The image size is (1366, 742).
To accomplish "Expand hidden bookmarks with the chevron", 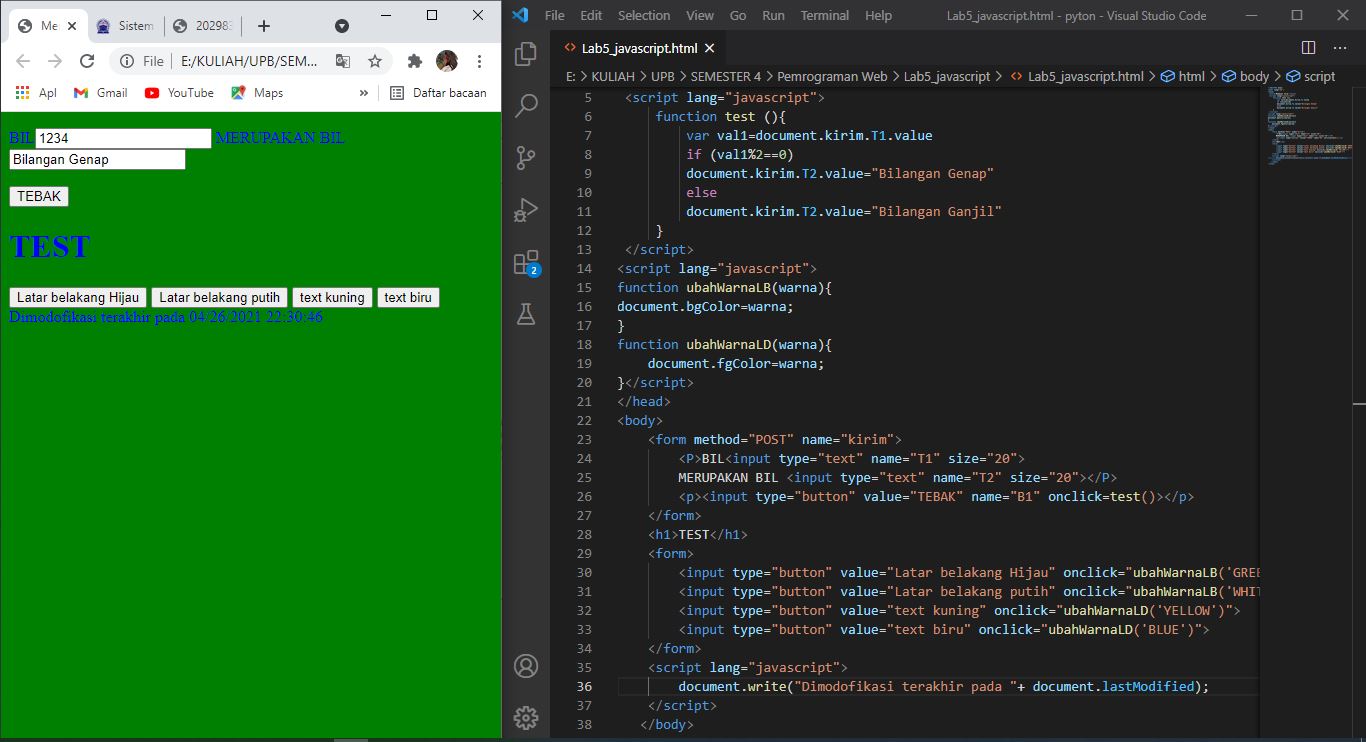I will click(362, 91).
